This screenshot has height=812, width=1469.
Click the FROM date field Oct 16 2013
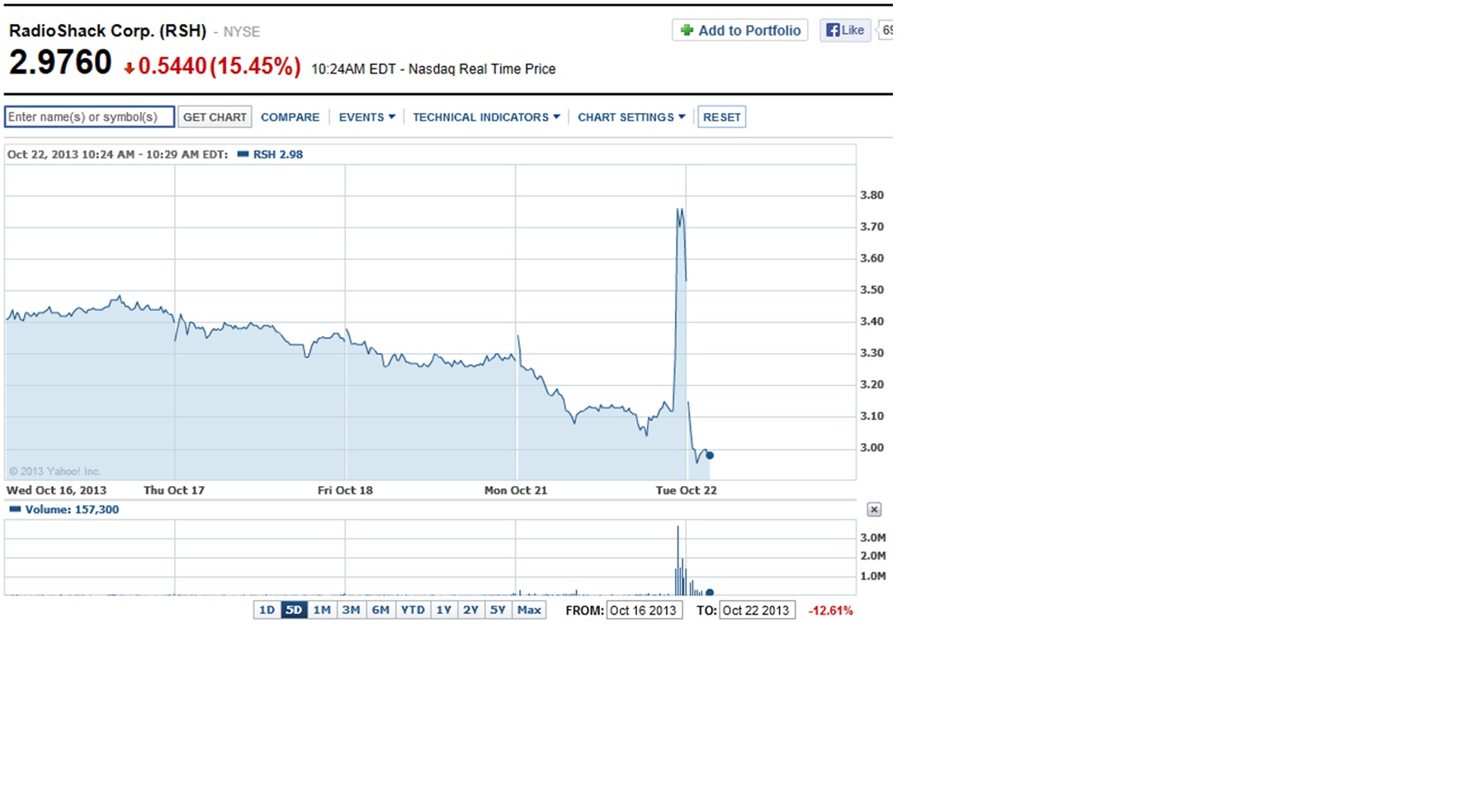point(644,611)
